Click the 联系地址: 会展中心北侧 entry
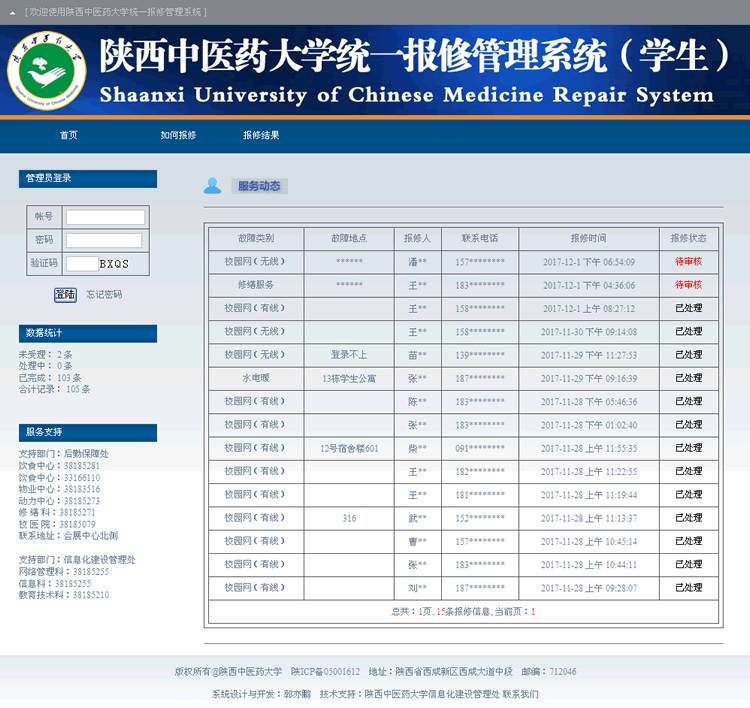This screenshot has width=750, height=708. tap(68, 536)
